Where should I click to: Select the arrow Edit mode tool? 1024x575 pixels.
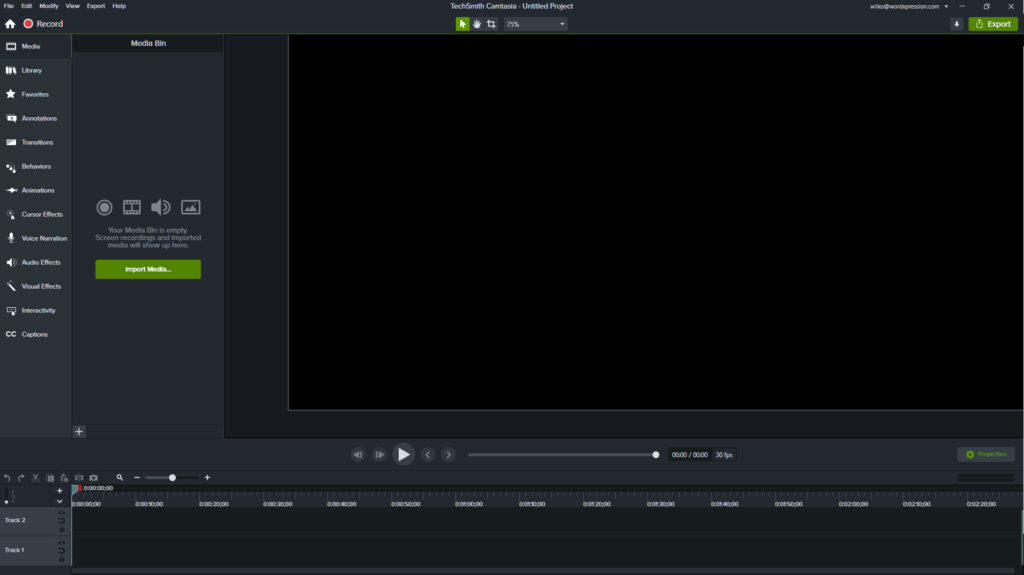coord(462,24)
